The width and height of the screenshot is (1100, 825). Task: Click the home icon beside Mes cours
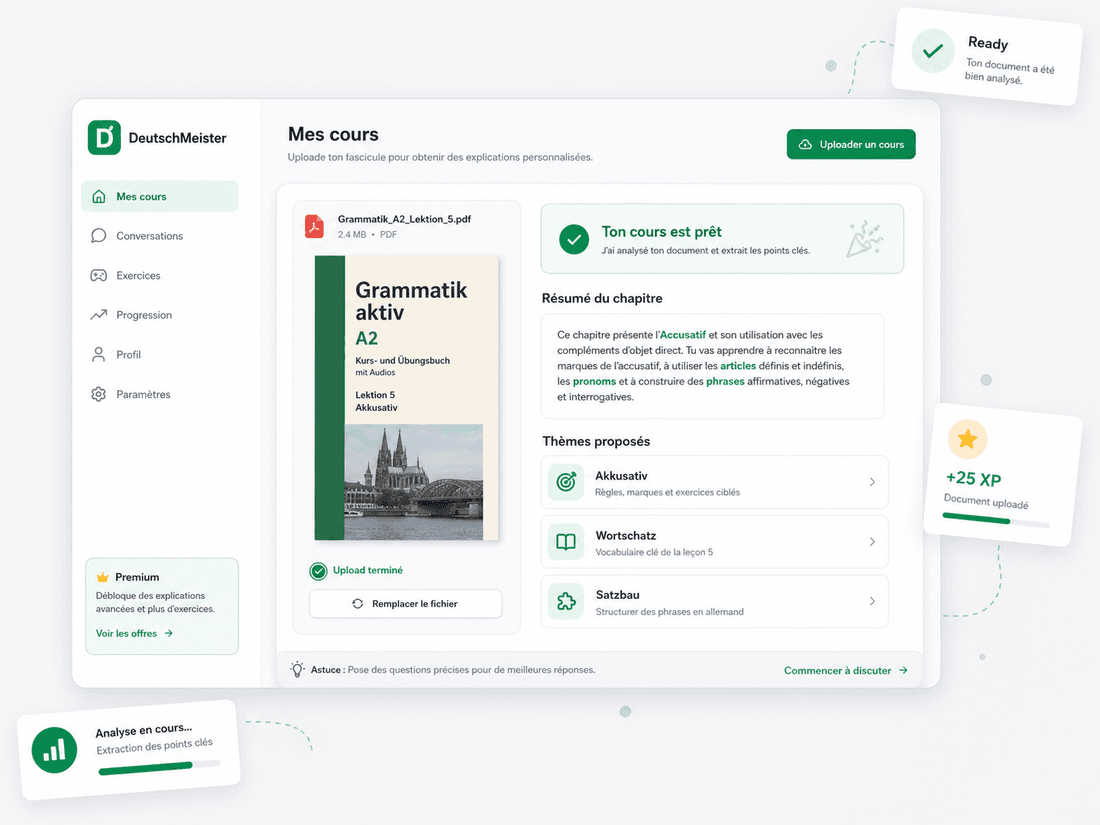coord(99,196)
